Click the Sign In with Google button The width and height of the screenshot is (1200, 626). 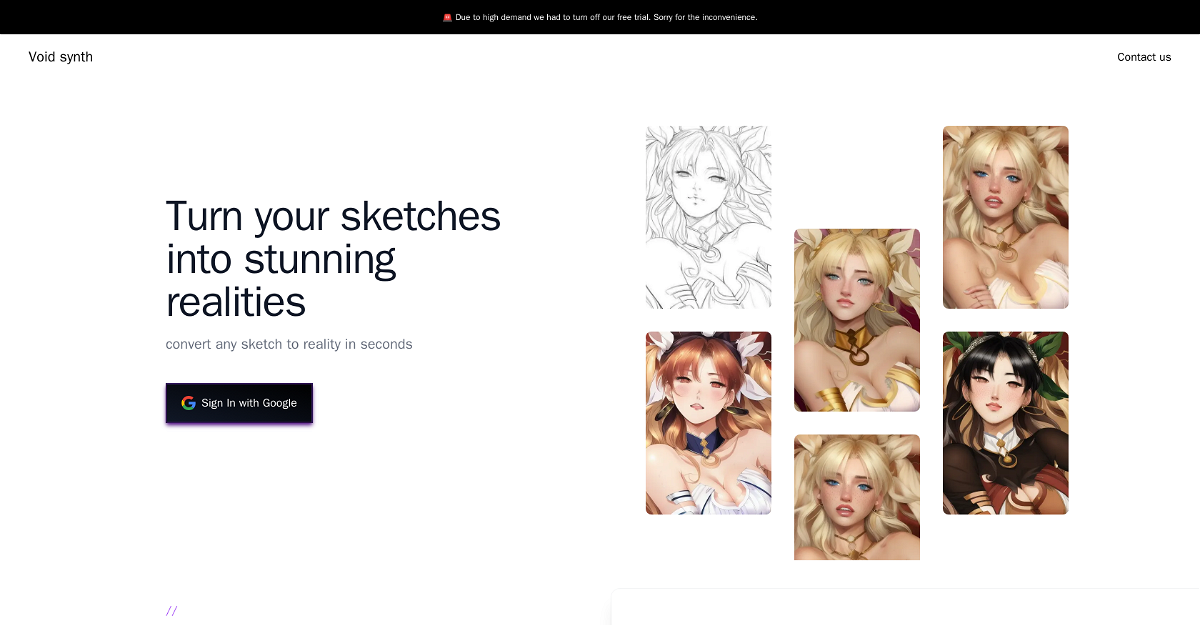pos(239,403)
